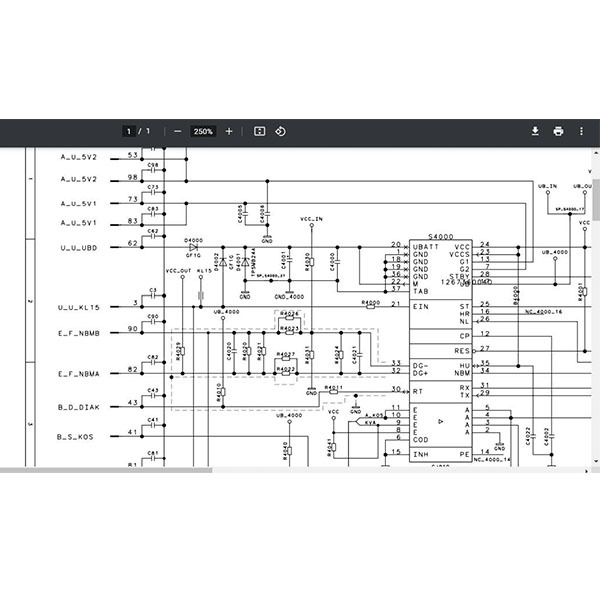600x600 pixels.
Task: Click the 250% zoom level field
Action: click(x=203, y=132)
